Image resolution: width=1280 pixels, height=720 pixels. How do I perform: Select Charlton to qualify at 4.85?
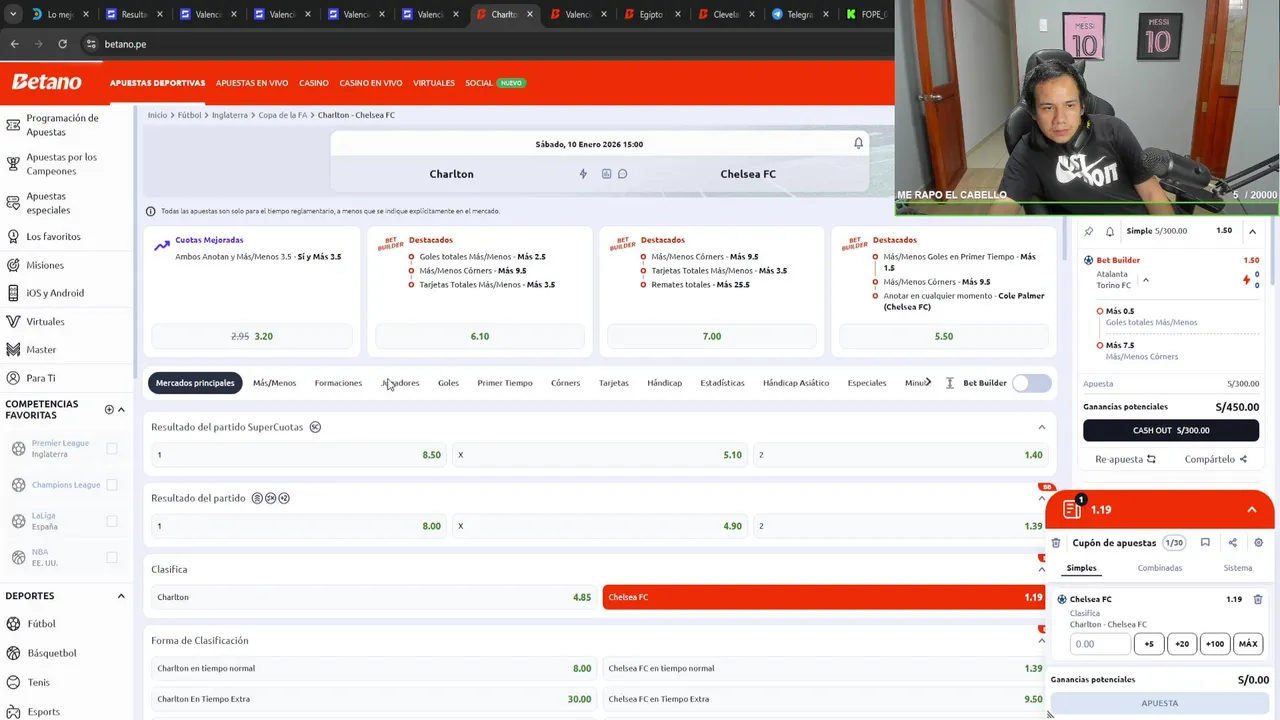pyautogui.click(x=373, y=597)
